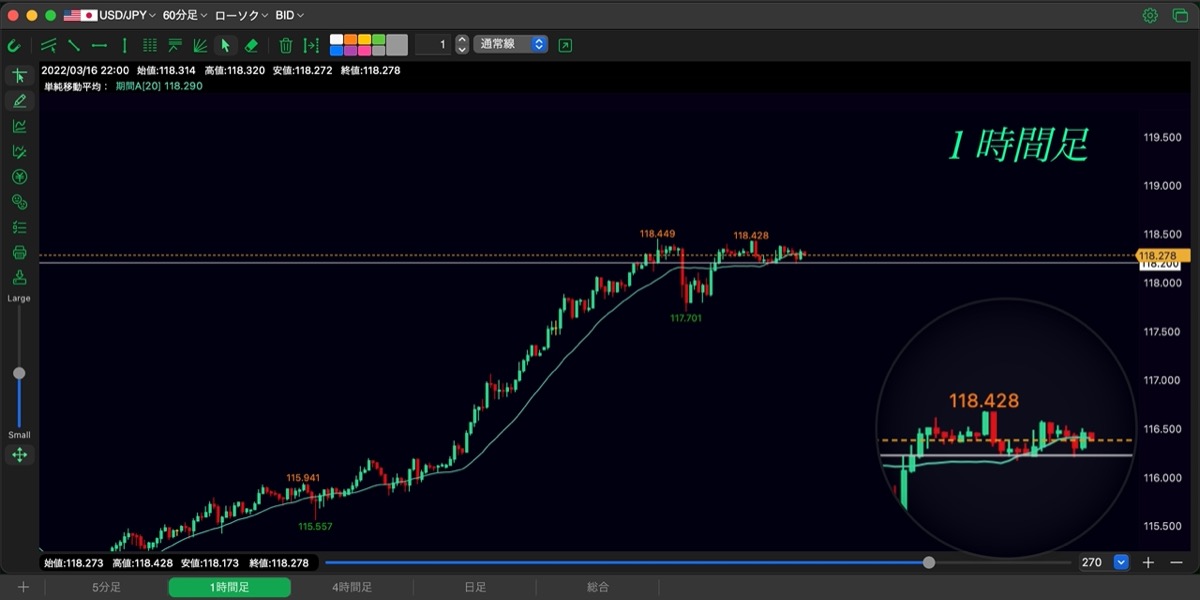Select the horizontal line tool
Viewport: 1200px width, 600px height.
point(99,45)
